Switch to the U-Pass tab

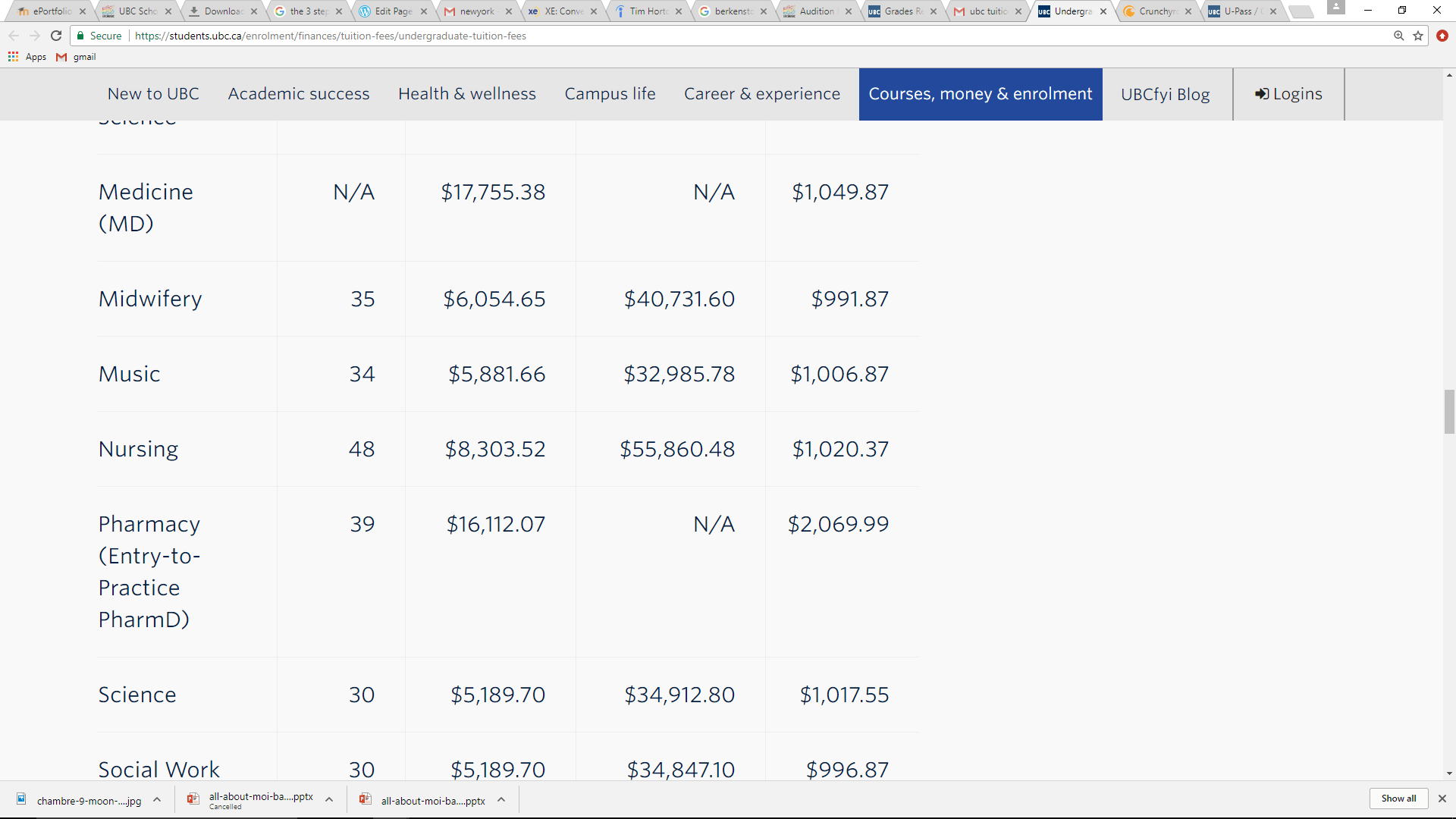pos(1239,11)
